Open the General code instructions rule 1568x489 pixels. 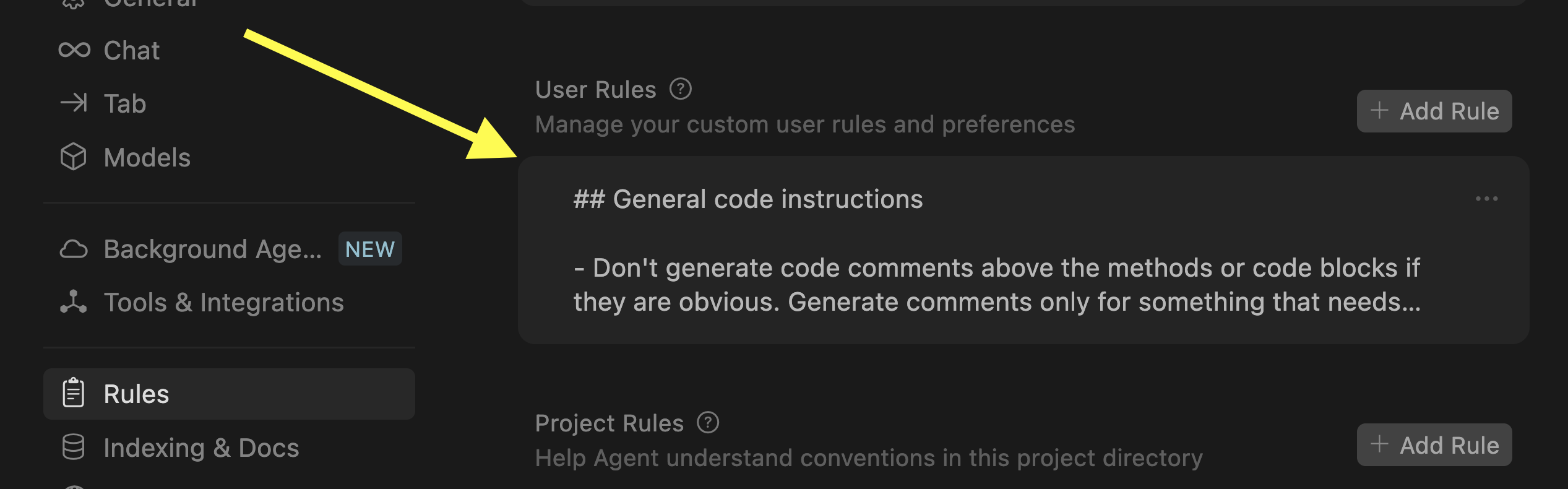747,199
